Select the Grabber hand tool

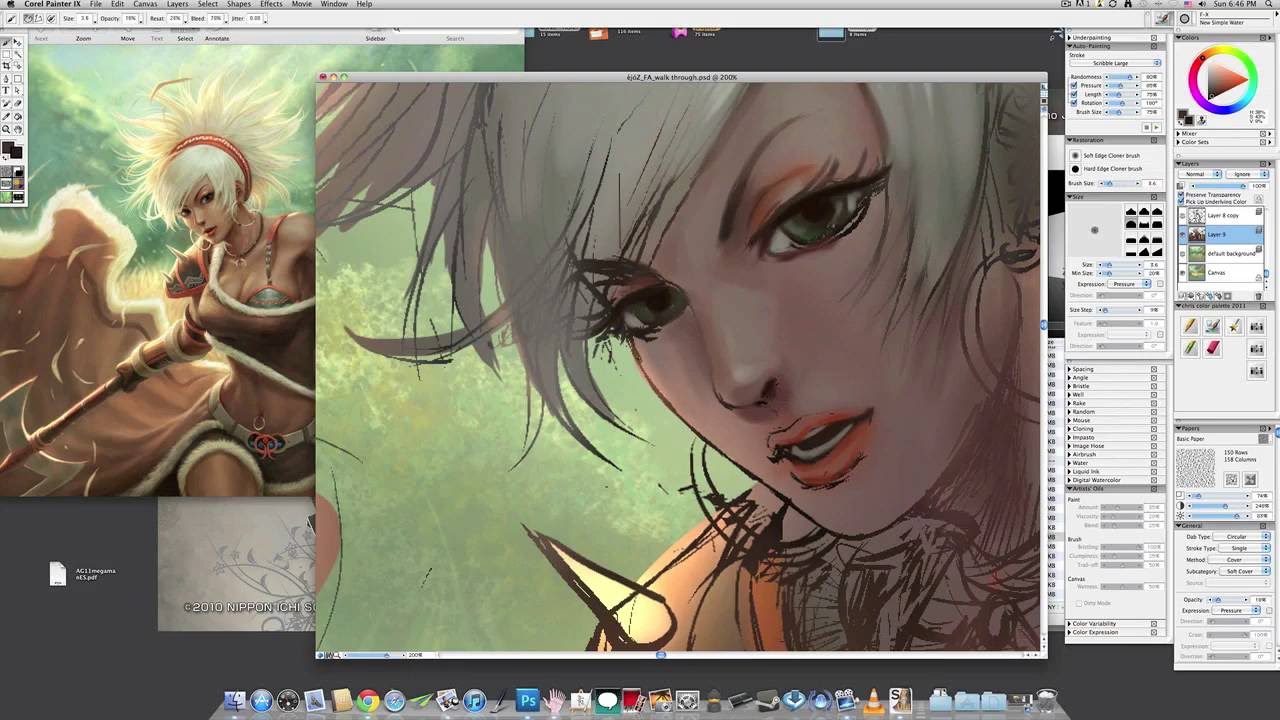[17, 130]
